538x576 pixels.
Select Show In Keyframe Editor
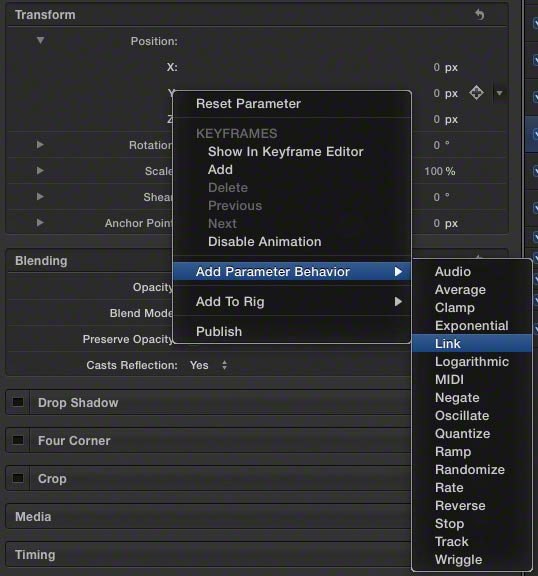tap(292, 152)
